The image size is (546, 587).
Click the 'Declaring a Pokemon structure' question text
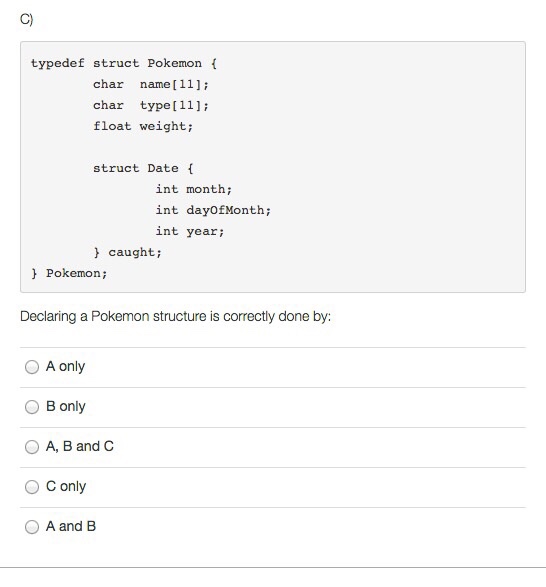click(175, 317)
